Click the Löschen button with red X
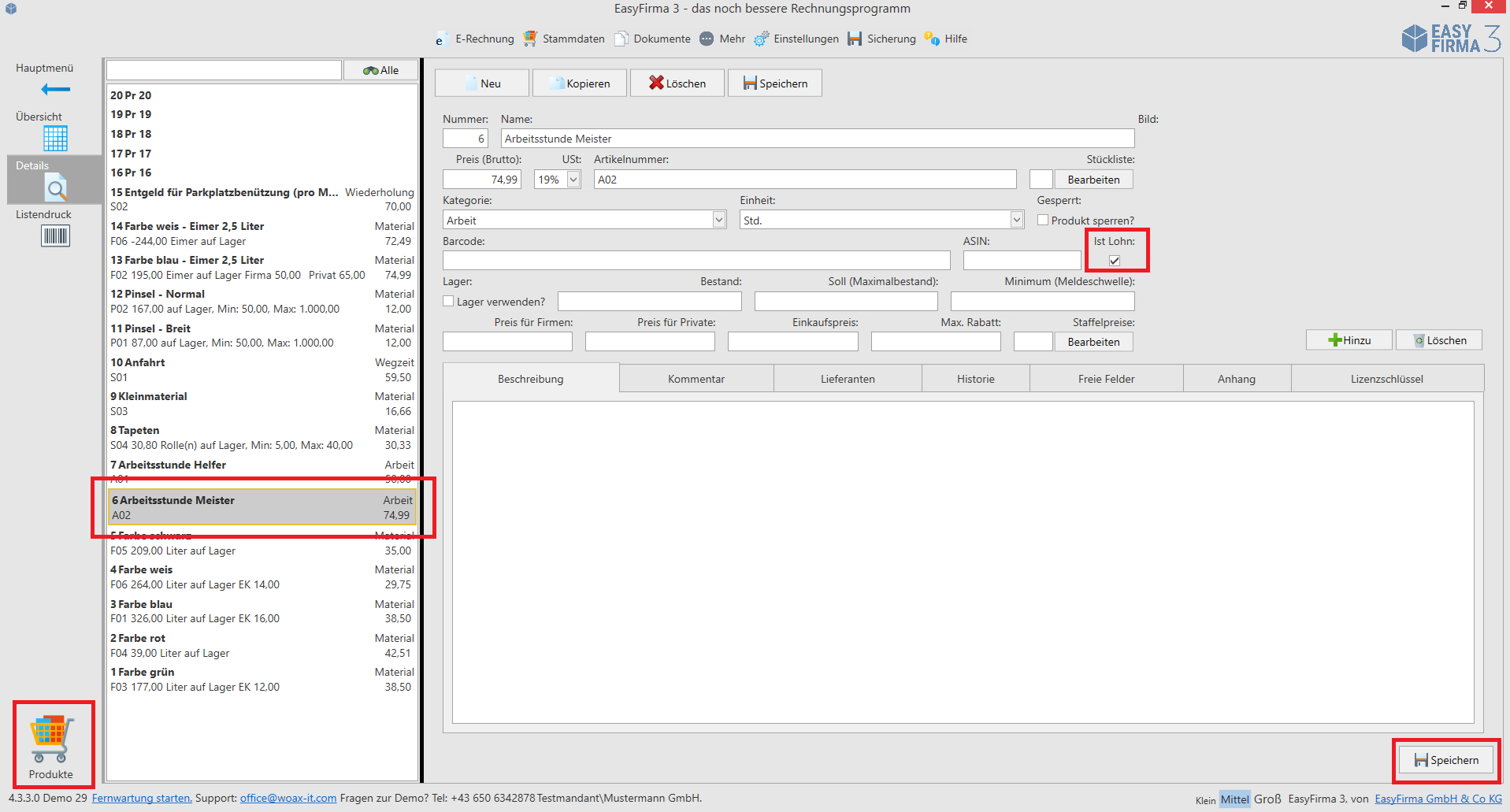The height and width of the screenshot is (812, 1510). click(x=677, y=83)
